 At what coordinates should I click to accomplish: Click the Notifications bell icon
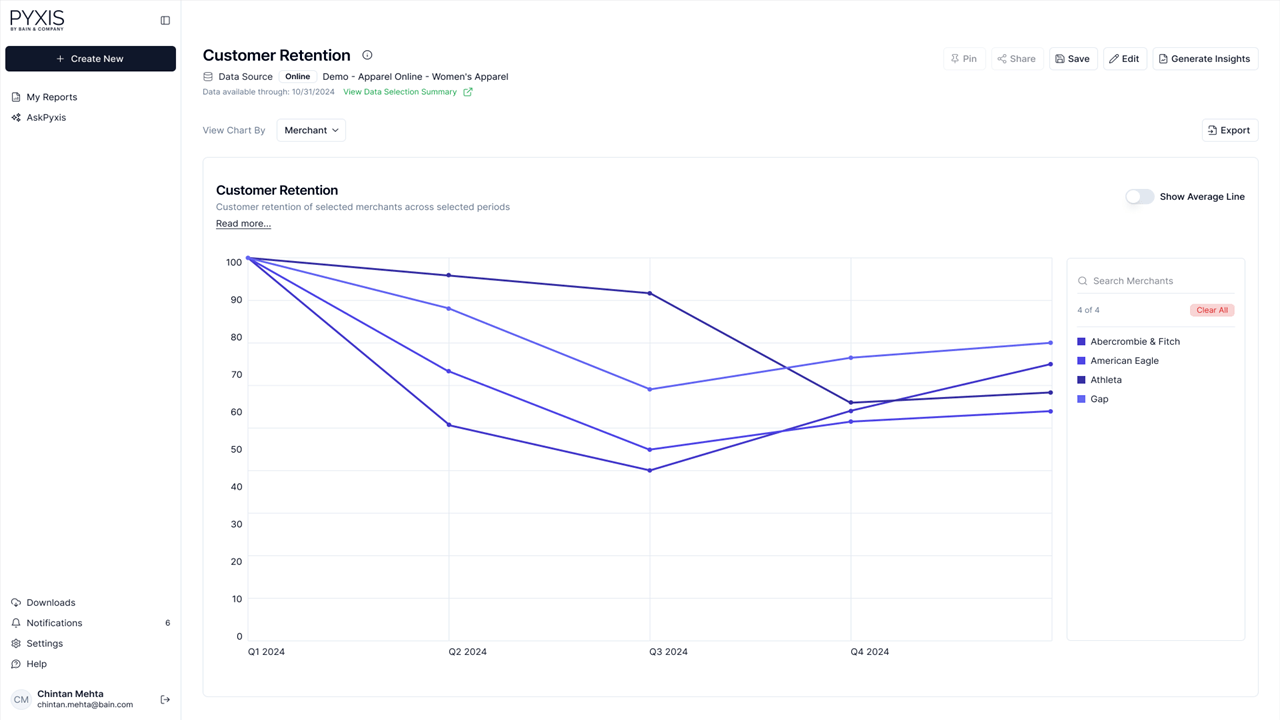coord(16,623)
